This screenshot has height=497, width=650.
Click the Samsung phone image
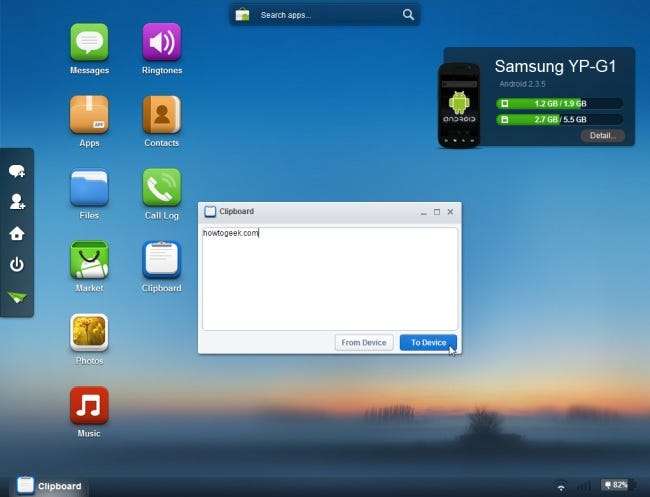[x=459, y=105]
